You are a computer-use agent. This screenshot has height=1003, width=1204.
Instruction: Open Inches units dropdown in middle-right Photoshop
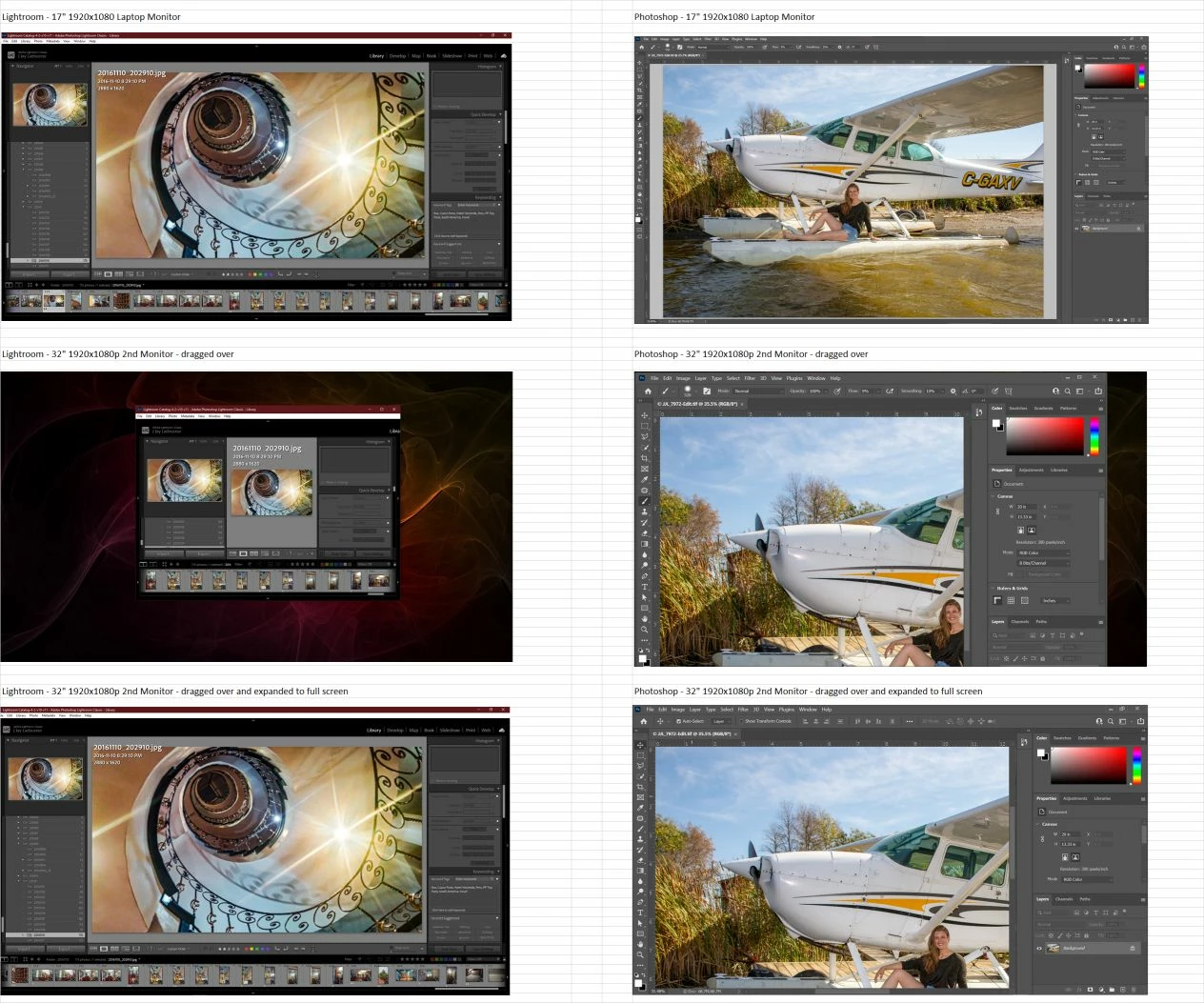click(x=1055, y=601)
